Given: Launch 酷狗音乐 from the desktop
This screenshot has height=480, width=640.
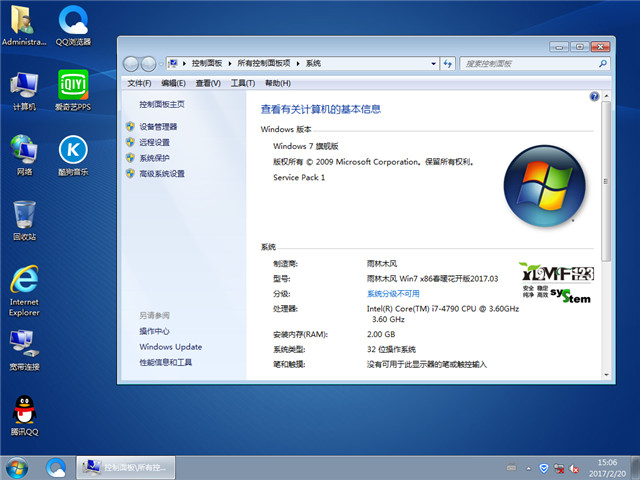Looking at the screenshot, I should [73, 156].
